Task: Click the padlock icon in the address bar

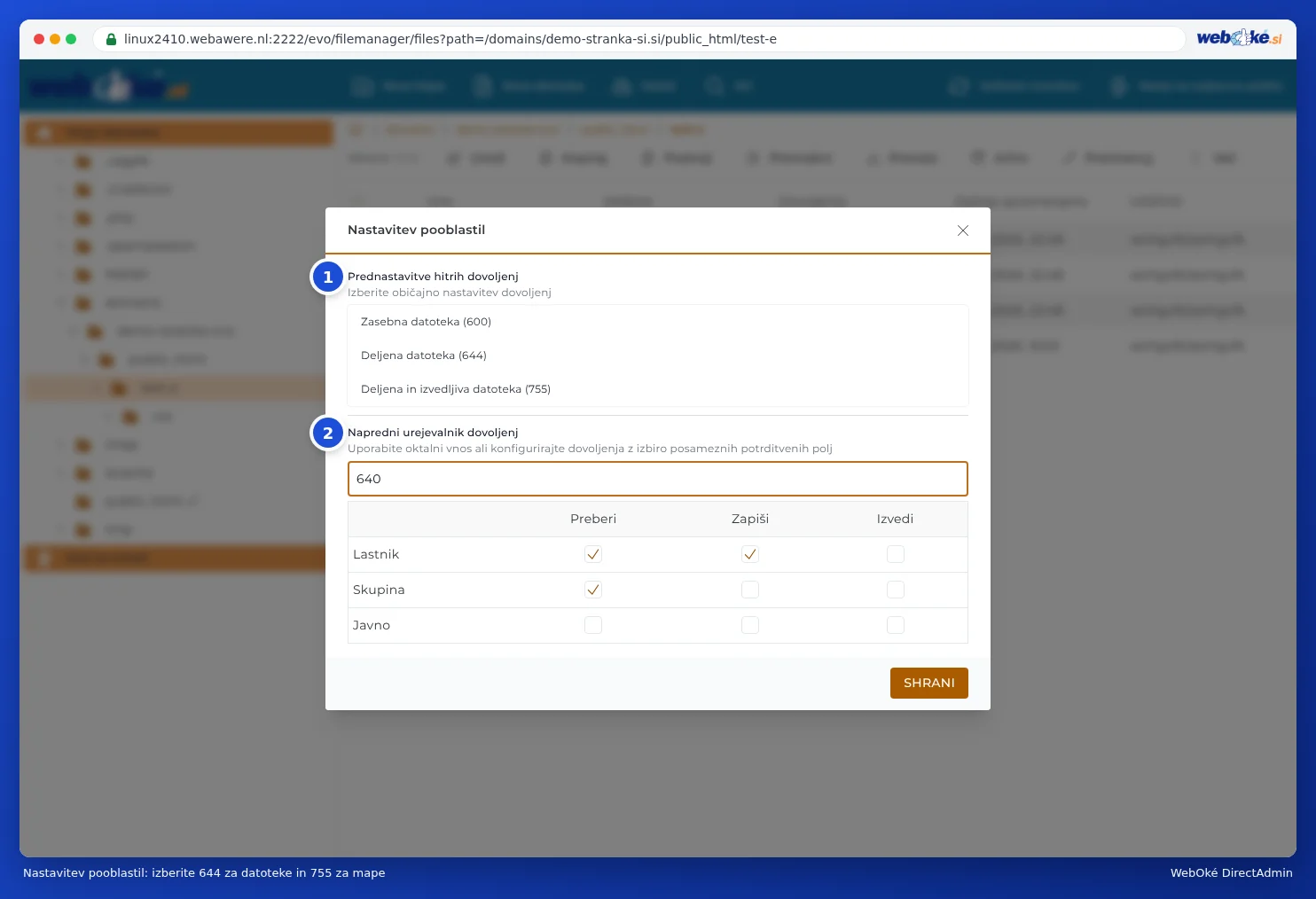Action: 111,39
